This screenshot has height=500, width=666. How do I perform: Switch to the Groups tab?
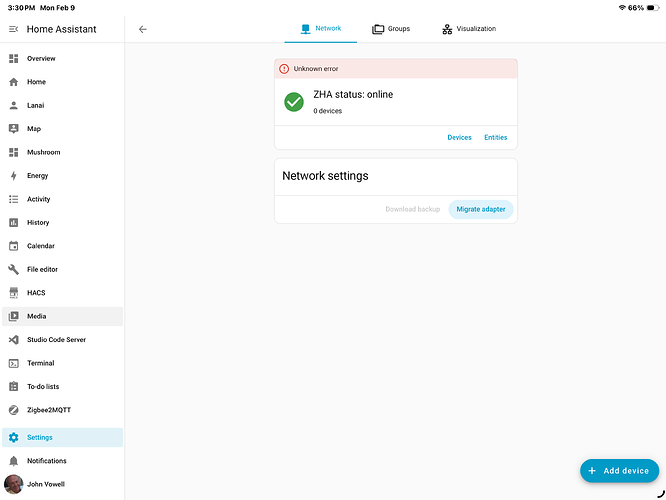point(391,29)
